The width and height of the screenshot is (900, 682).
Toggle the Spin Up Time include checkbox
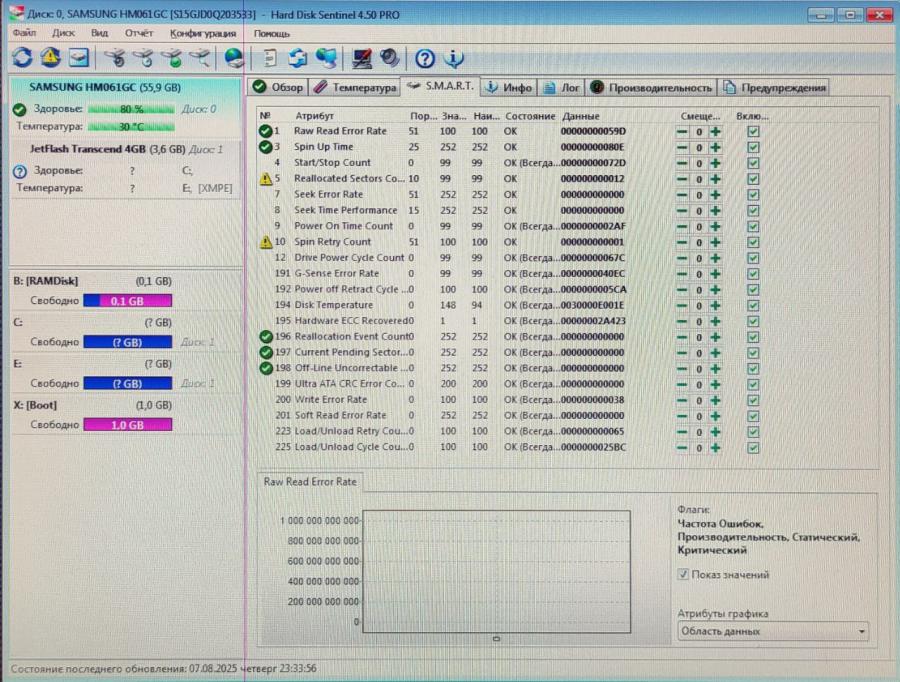click(x=755, y=146)
